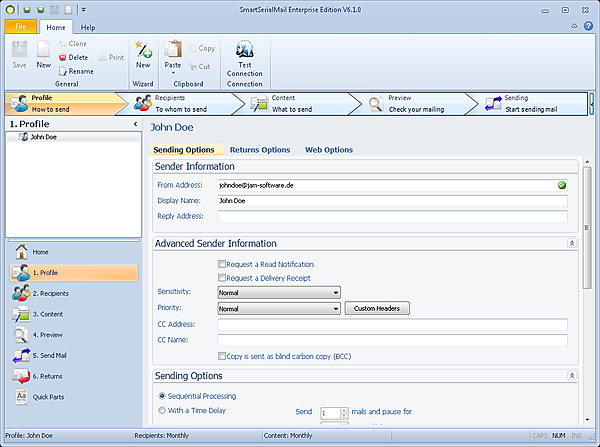600x447 pixels.
Task: Enable Request a Read Notification
Action: (x=222, y=264)
